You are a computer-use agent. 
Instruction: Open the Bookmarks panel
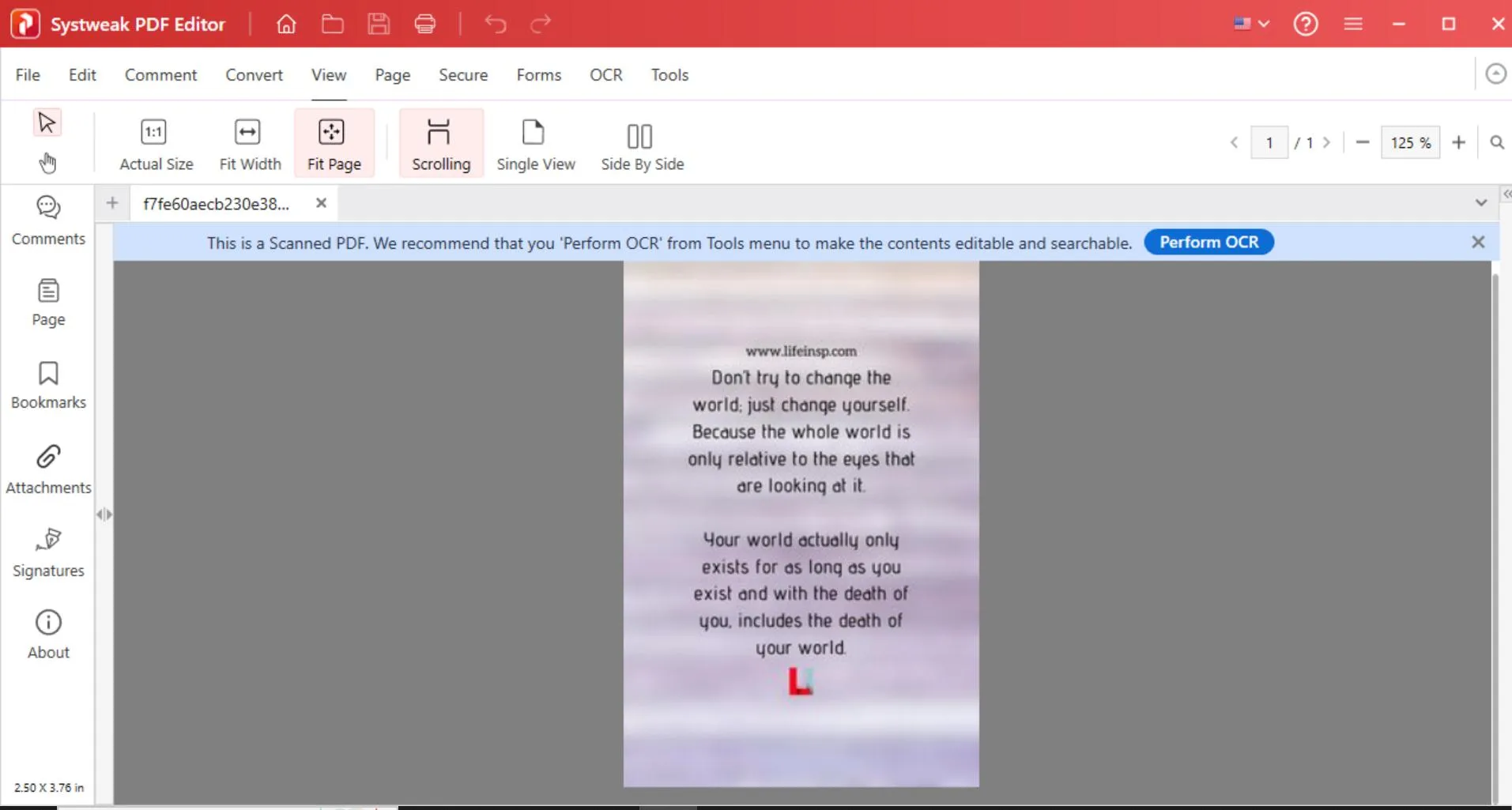click(x=47, y=385)
